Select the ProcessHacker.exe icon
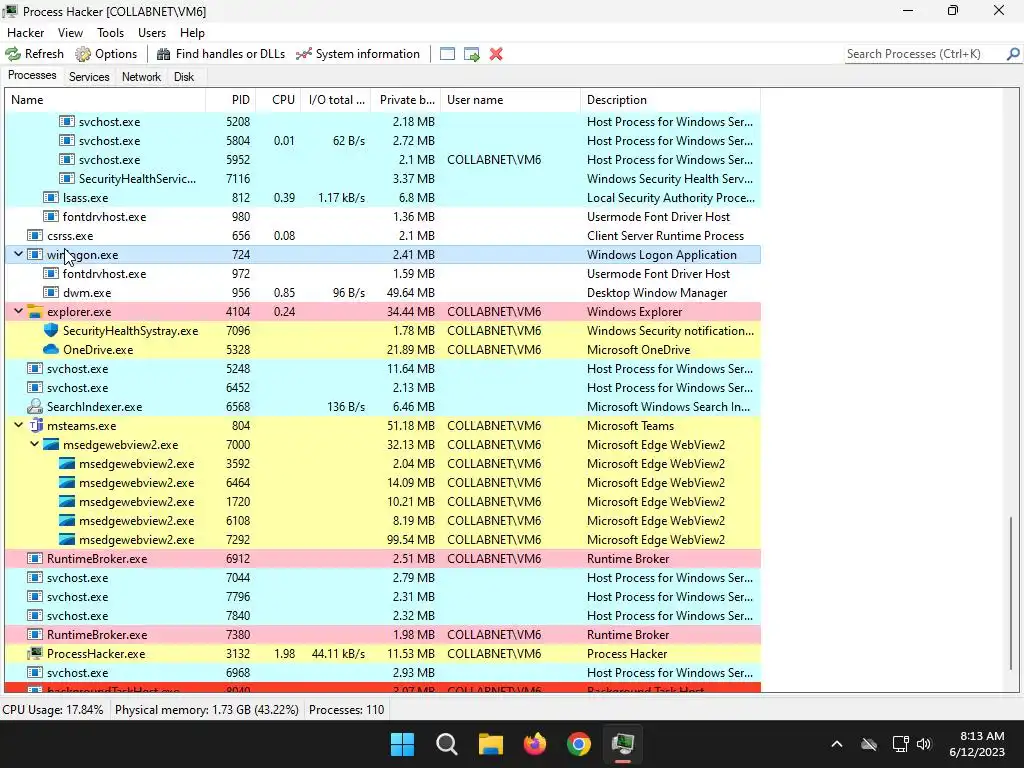Image resolution: width=1024 pixels, height=768 pixels. pyautogui.click(x=35, y=653)
